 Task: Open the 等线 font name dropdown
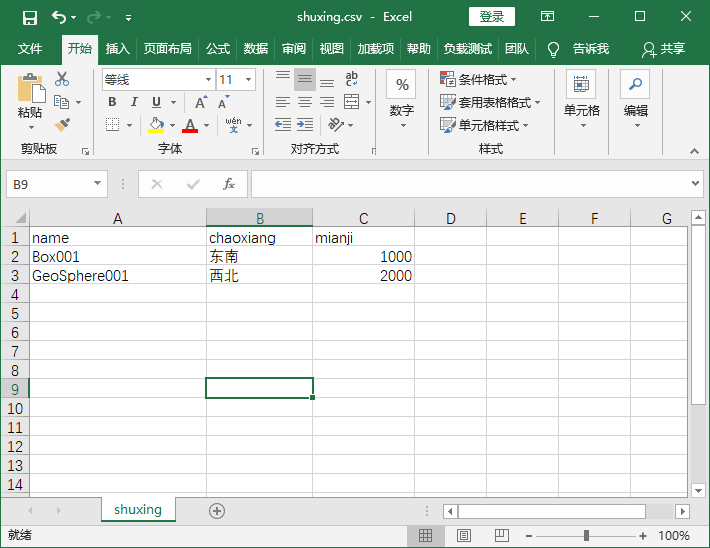tap(208, 80)
